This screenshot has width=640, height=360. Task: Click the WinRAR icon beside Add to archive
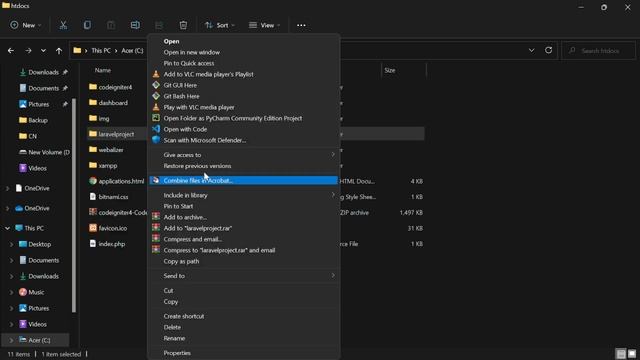click(156, 217)
